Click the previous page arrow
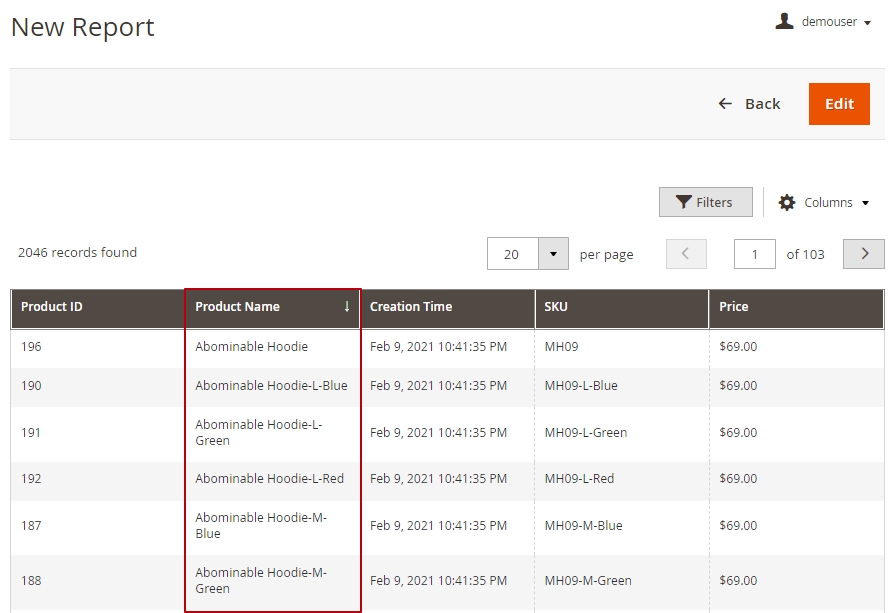This screenshot has width=888, height=613. 686,254
